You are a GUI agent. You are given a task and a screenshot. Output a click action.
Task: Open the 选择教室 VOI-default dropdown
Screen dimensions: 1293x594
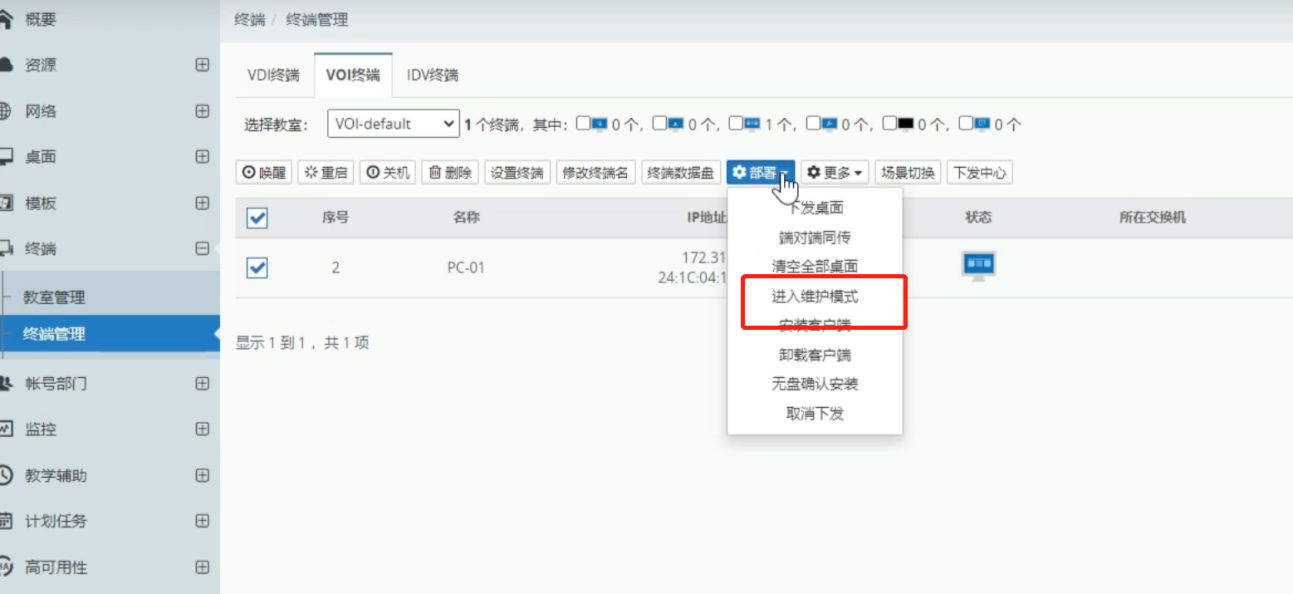pyautogui.click(x=392, y=124)
